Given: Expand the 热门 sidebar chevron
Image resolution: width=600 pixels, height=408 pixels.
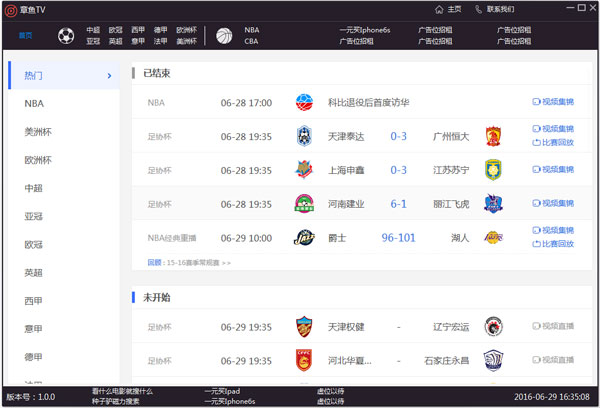Looking at the screenshot, I should (x=109, y=76).
